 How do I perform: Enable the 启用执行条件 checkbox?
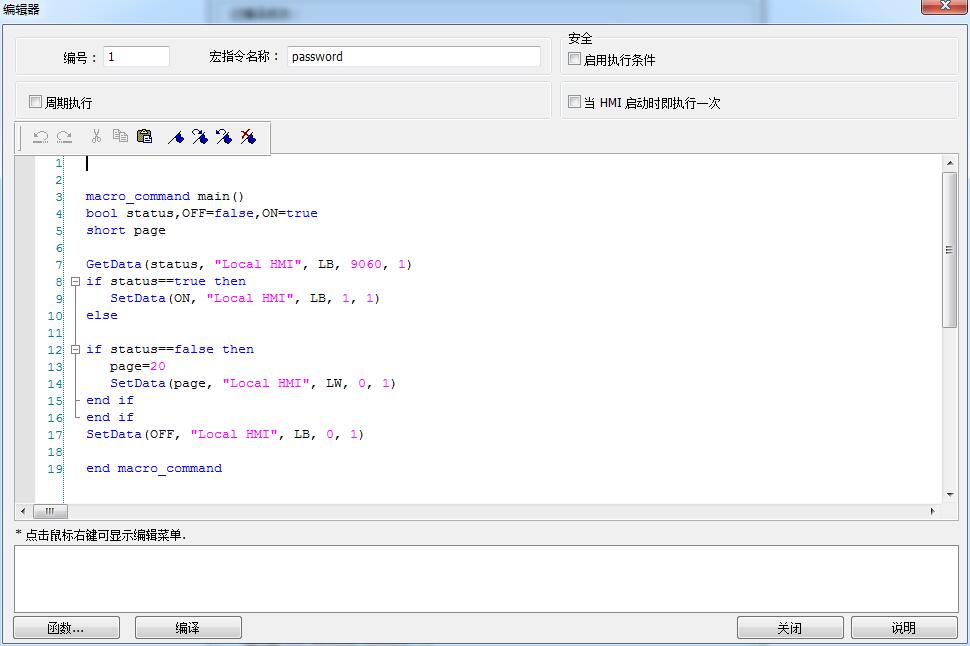tap(574, 59)
